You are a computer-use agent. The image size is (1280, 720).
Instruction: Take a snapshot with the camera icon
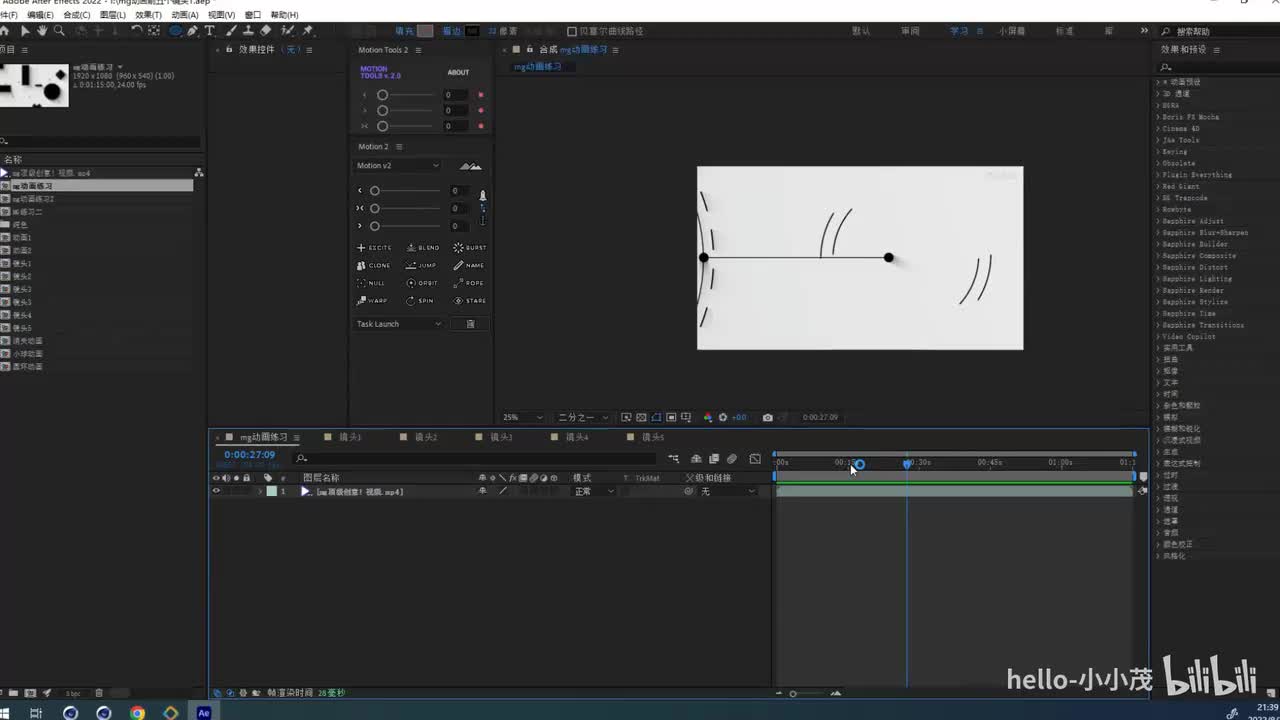(767, 417)
